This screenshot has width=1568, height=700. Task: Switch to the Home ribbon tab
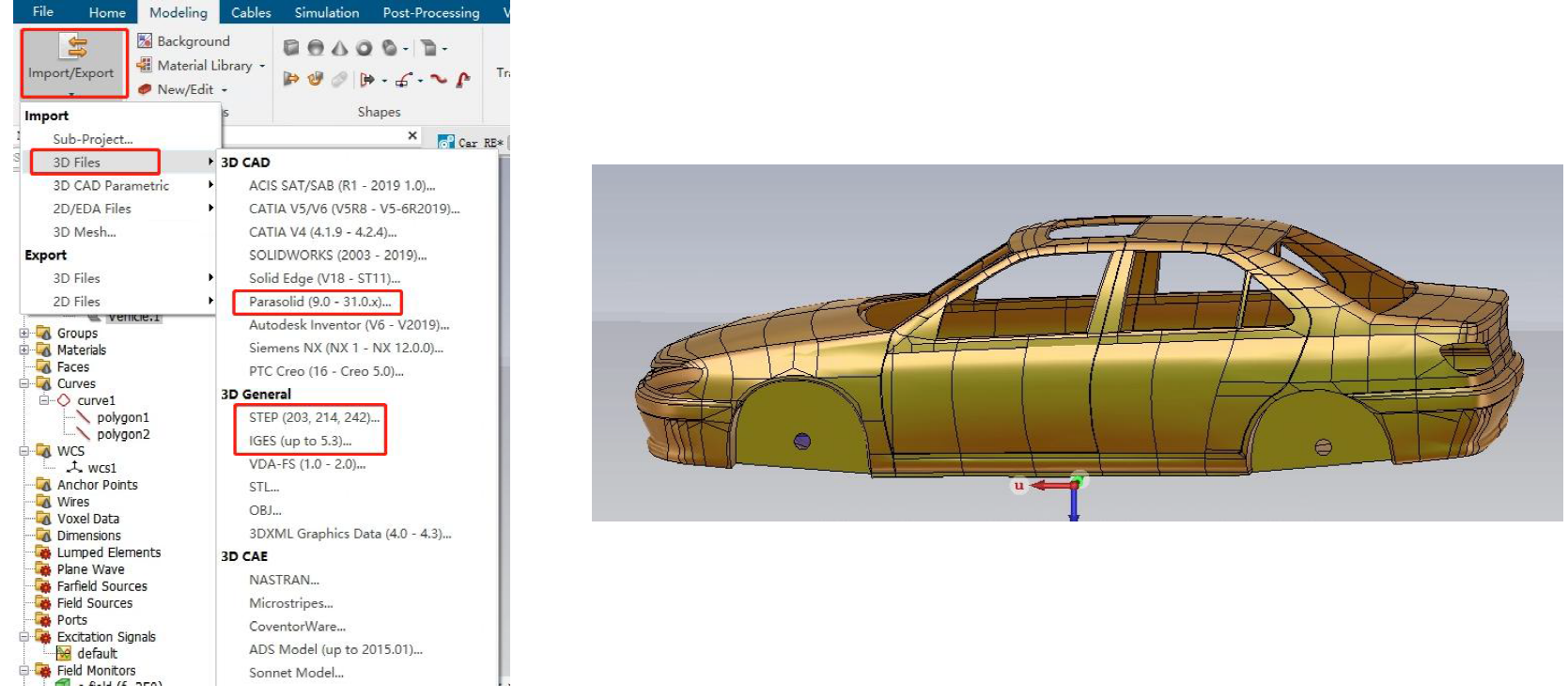(x=107, y=12)
